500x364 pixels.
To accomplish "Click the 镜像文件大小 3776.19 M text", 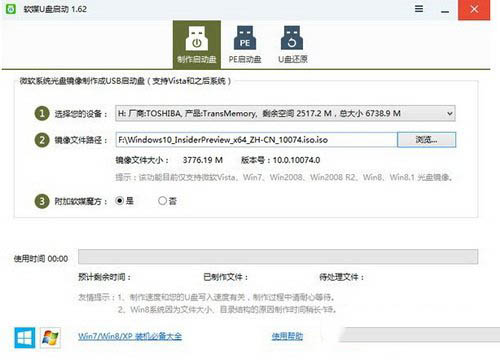I will [x=169, y=160].
